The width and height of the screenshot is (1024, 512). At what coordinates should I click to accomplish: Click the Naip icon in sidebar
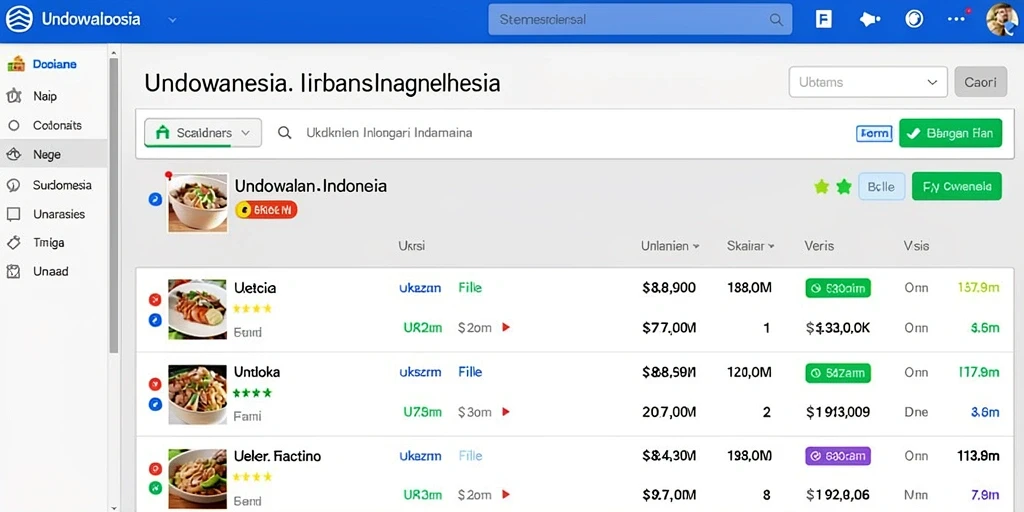click(x=14, y=96)
